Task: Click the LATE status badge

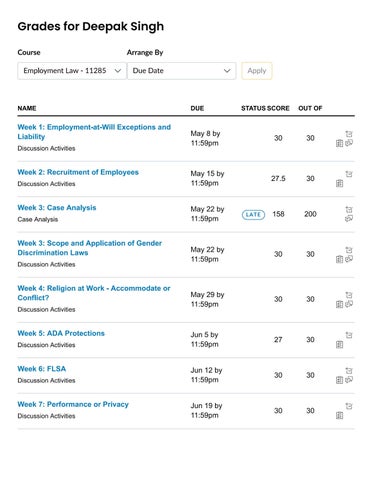Action: pos(253,215)
